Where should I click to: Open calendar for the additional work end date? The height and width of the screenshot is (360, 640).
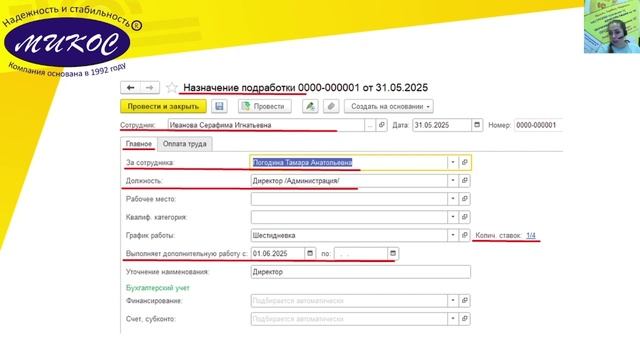[393, 253]
